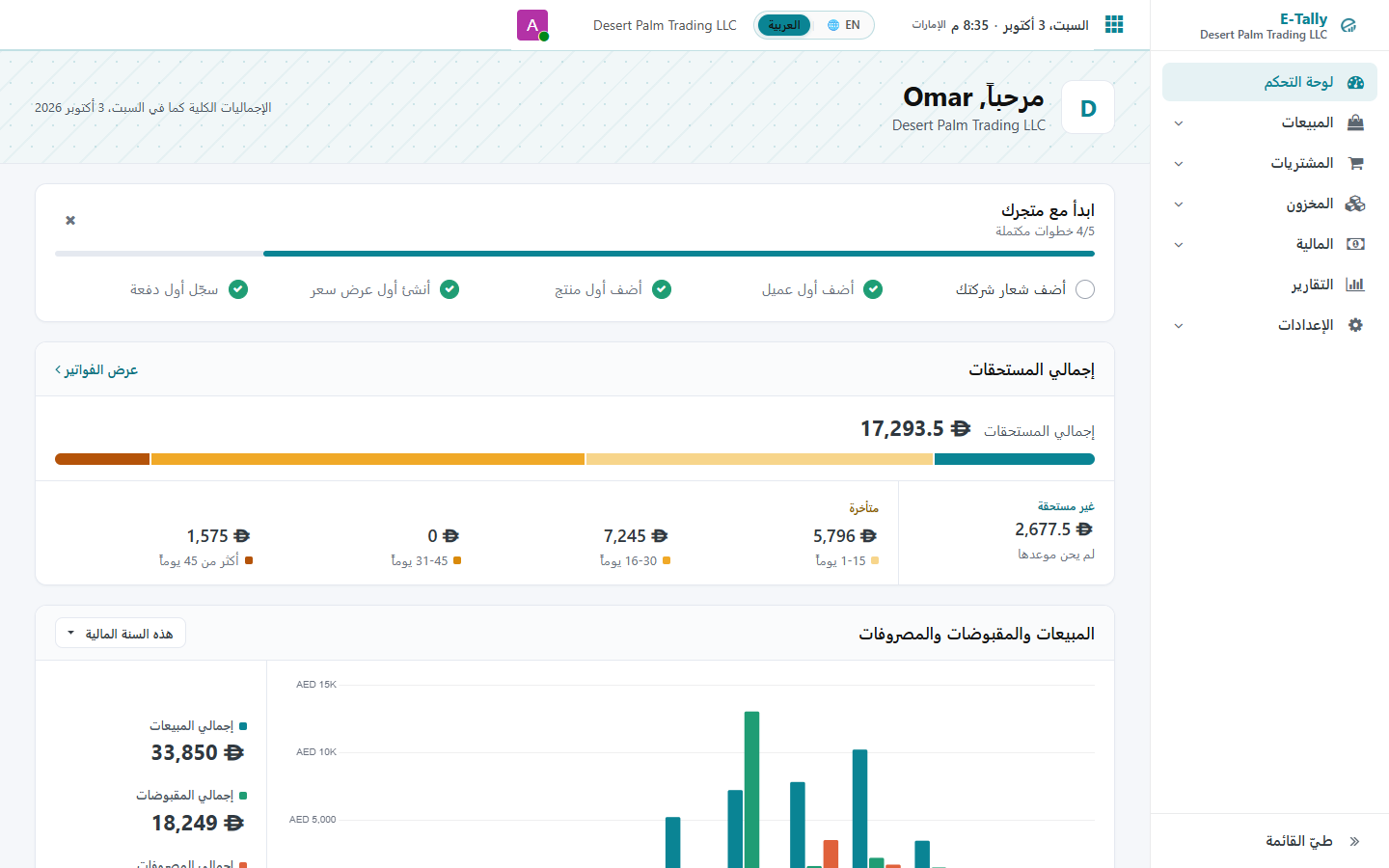Expand the المالية menu chevron
This screenshot has width=1389, height=868.
1179,245
